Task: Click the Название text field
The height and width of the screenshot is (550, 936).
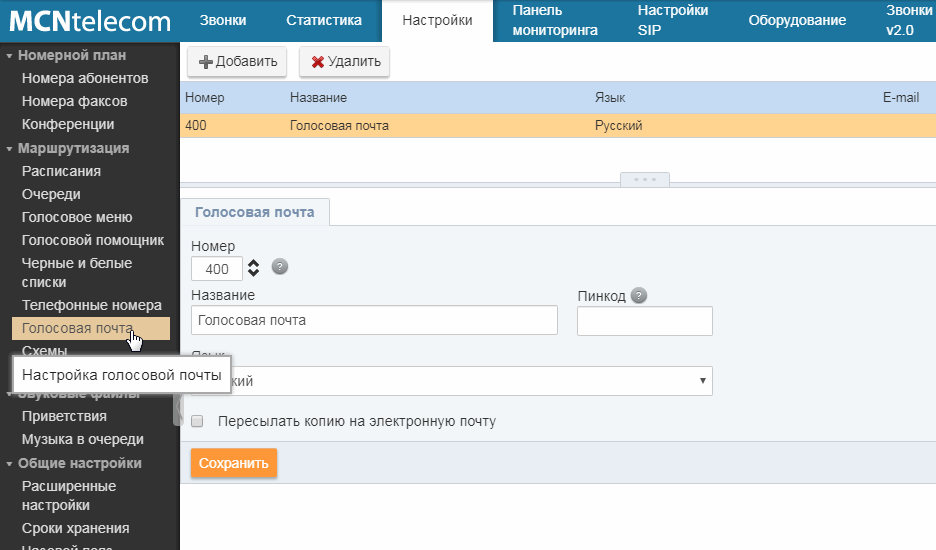Action: point(374,321)
